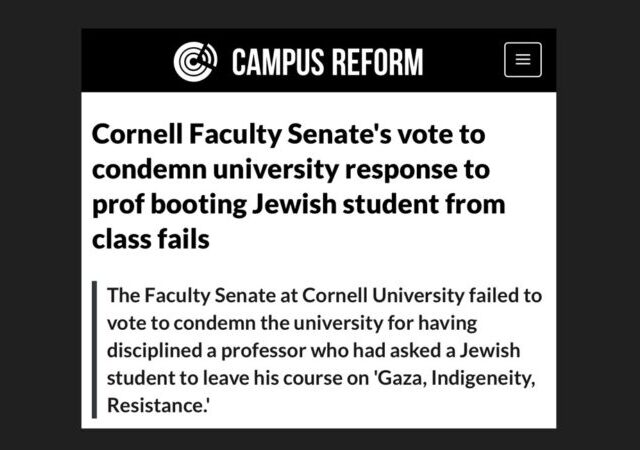Screen dimensions: 640x450
Task: Click the article summary paragraph
Action: pyautogui.click(x=325, y=352)
